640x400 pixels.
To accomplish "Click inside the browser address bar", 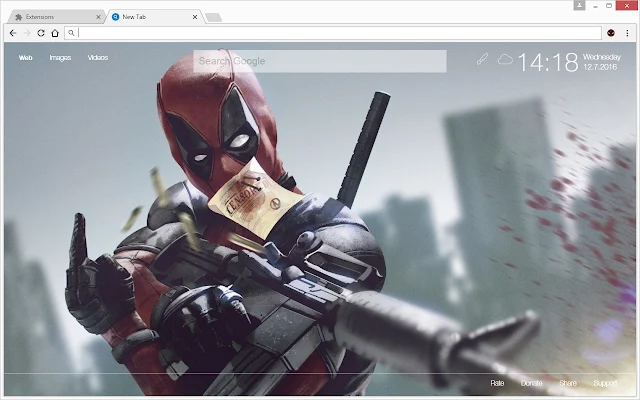I will pyautogui.click(x=333, y=33).
